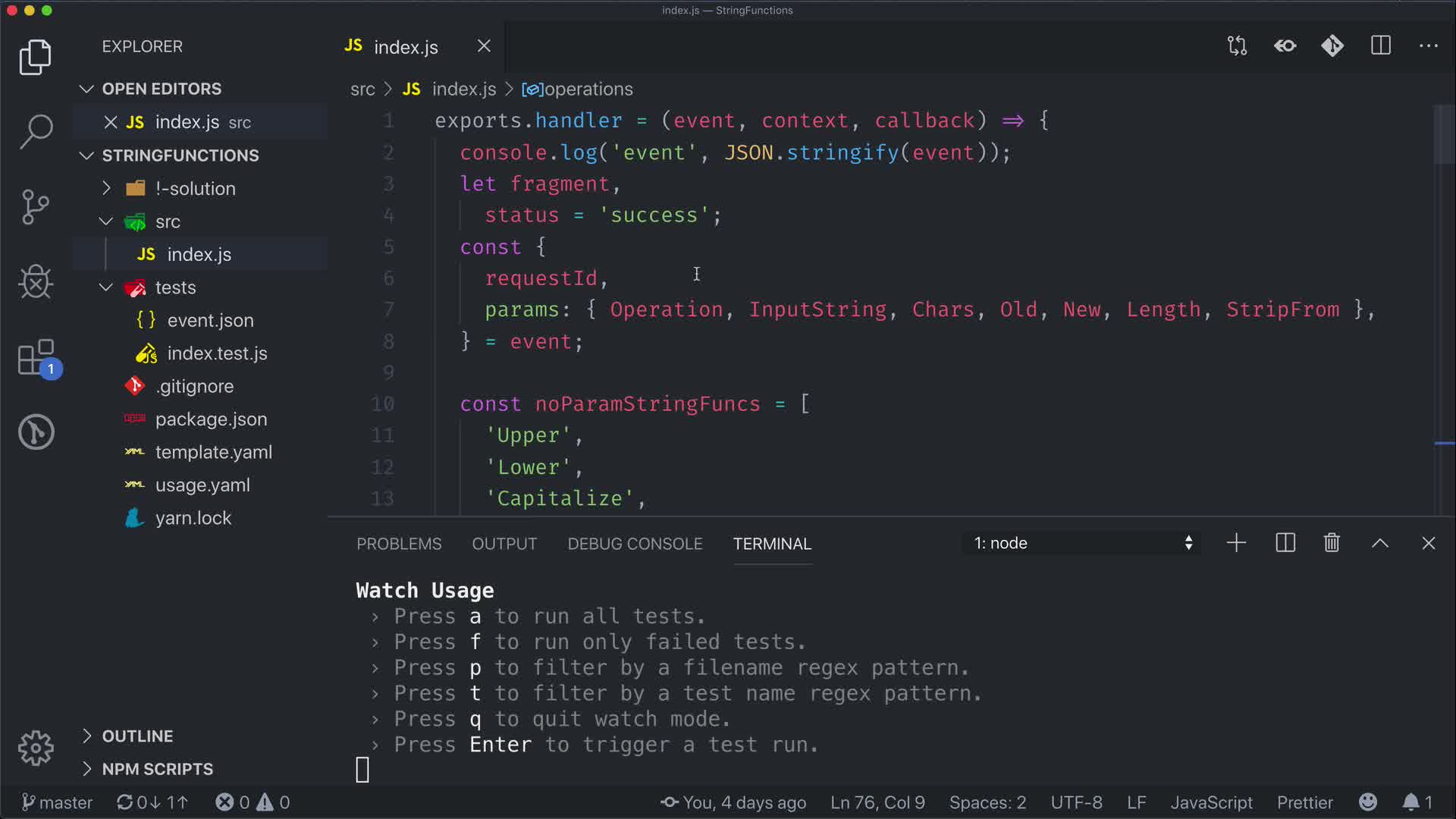Viewport: 1456px width, 819px height.
Task: Click the Manage gear icon
Action: pos(36,748)
